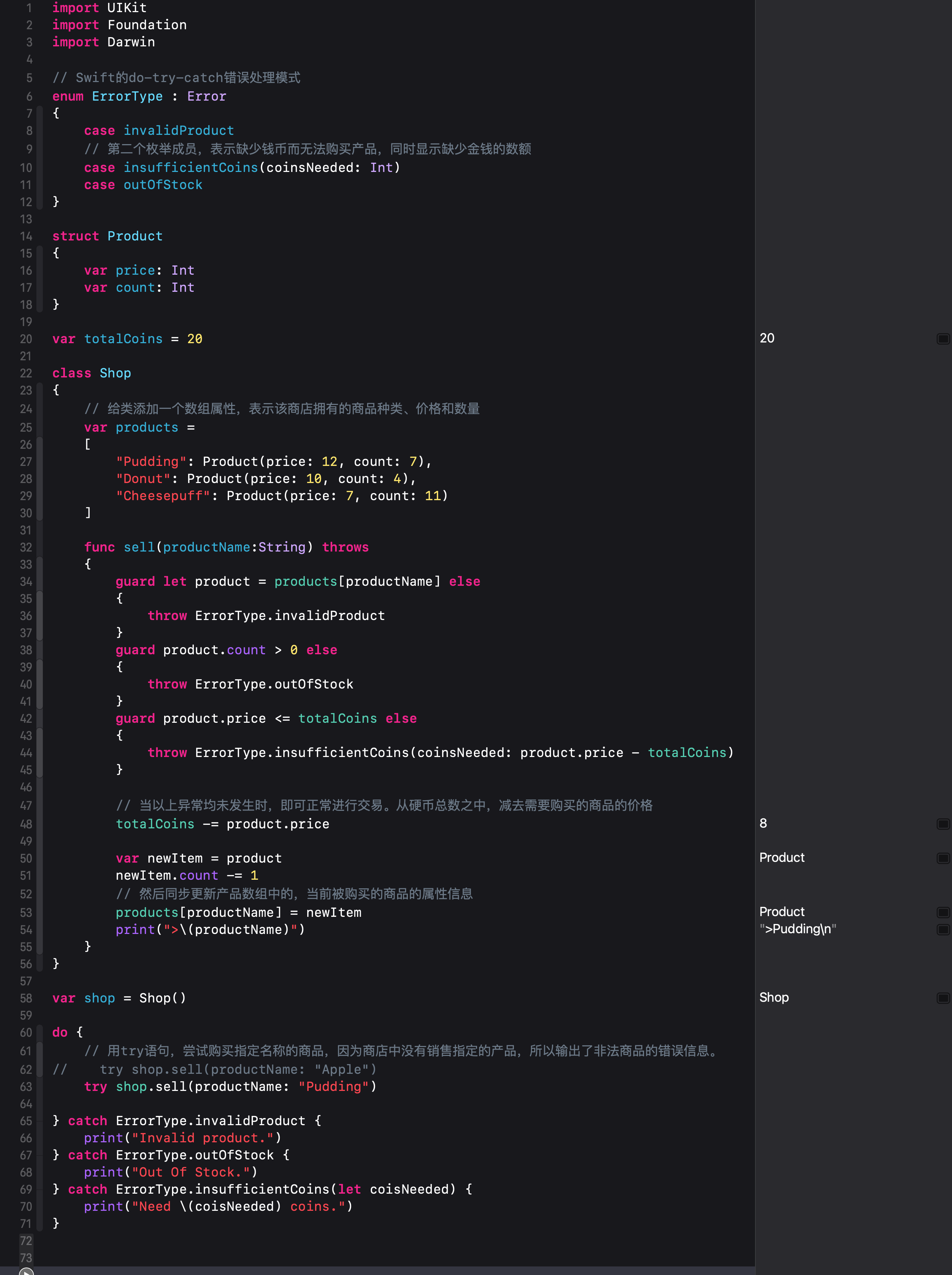The image size is (952, 1275).
Task: Click Quick Look icon for result 8
Action: [x=943, y=824]
